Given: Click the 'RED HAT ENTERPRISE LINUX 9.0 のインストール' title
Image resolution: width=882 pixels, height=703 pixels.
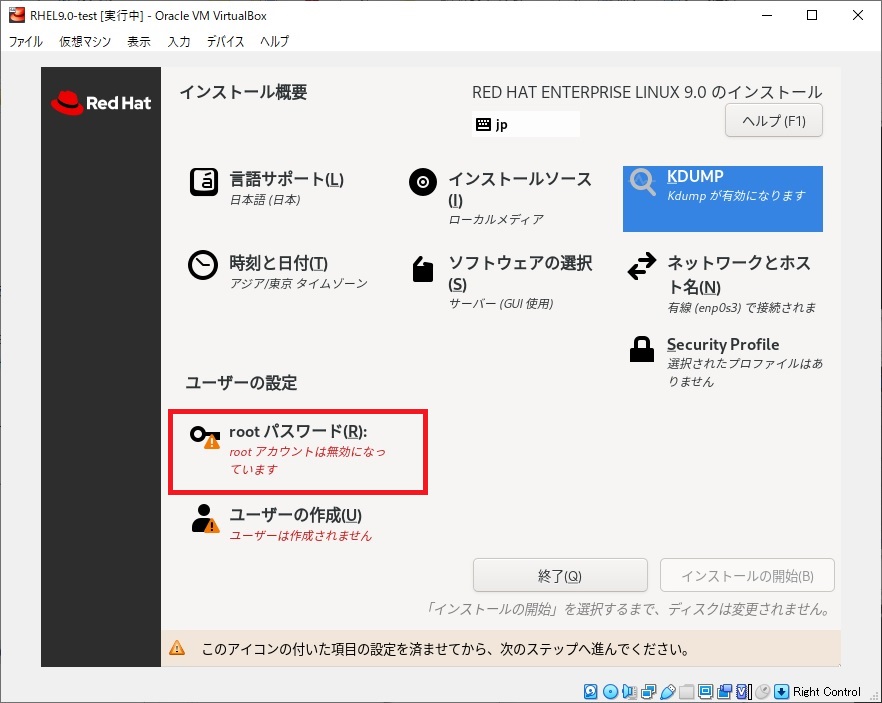Looking at the screenshot, I should coord(647,92).
